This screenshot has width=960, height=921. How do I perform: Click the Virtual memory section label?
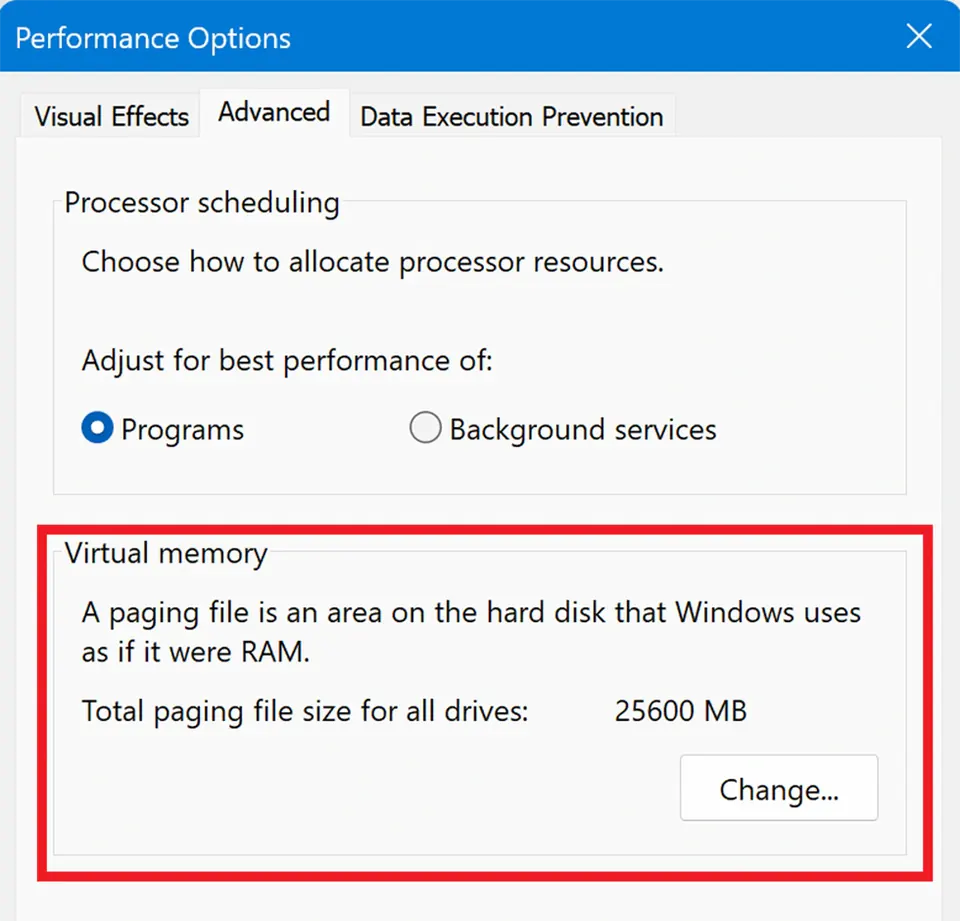(165, 553)
